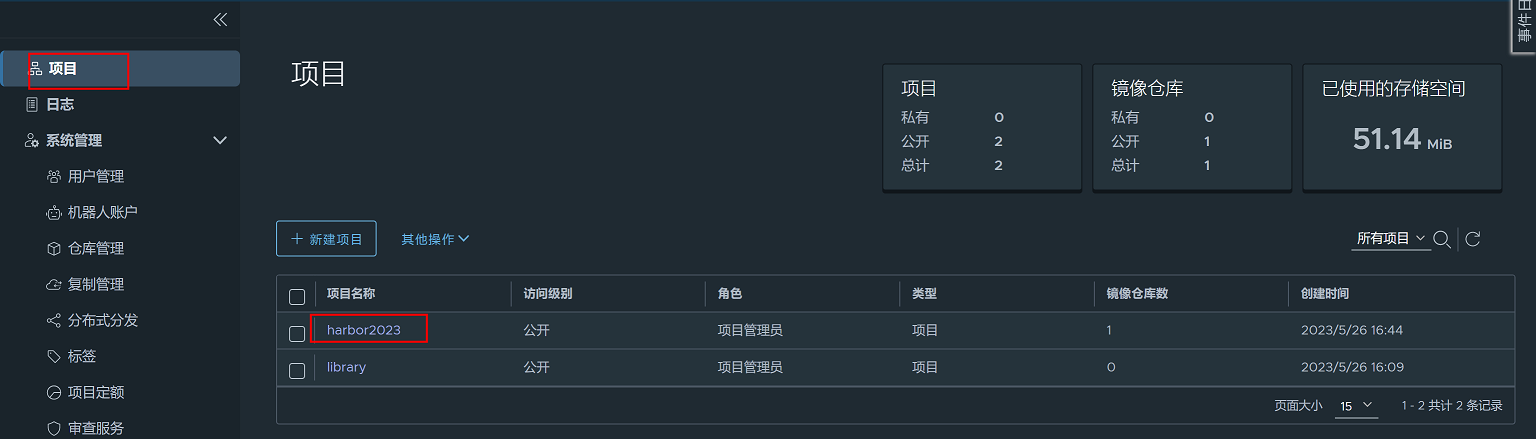Open 项目定额 in the sidebar
1536x439 pixels.
point(96,393)
